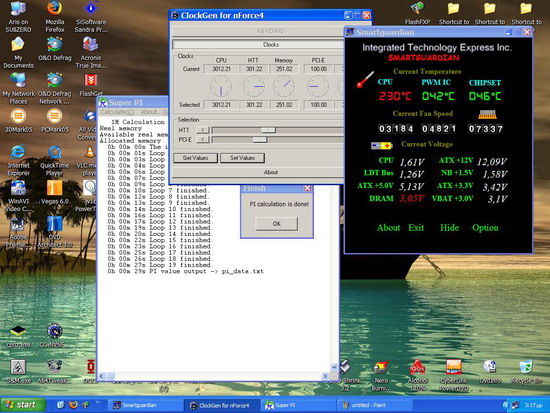Click About link in Smartguardian
Screen dimensions: 550x413
(388, 228)
